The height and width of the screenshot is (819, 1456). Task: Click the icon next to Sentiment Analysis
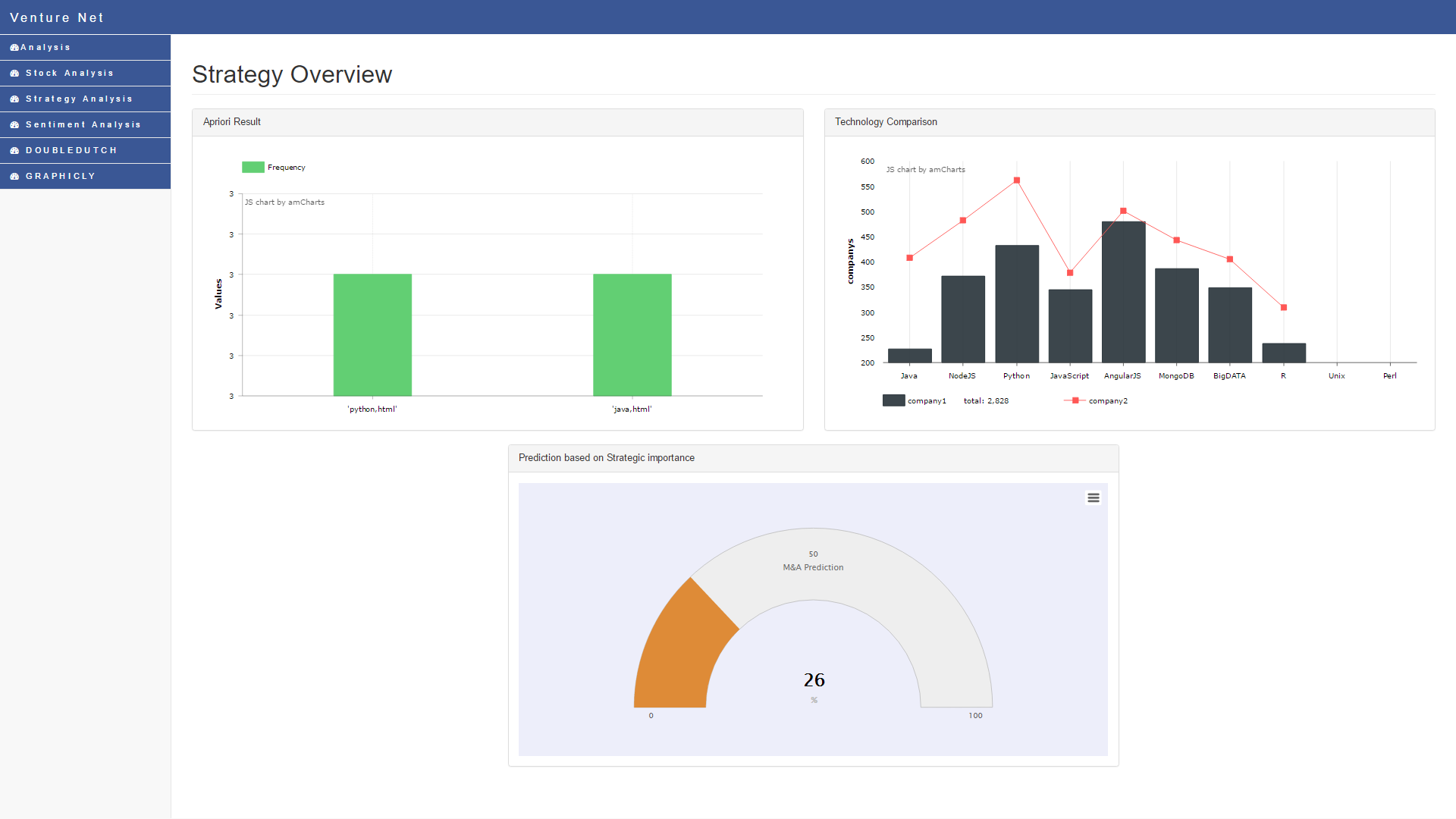pyautogui.click(x=14, y=125)
